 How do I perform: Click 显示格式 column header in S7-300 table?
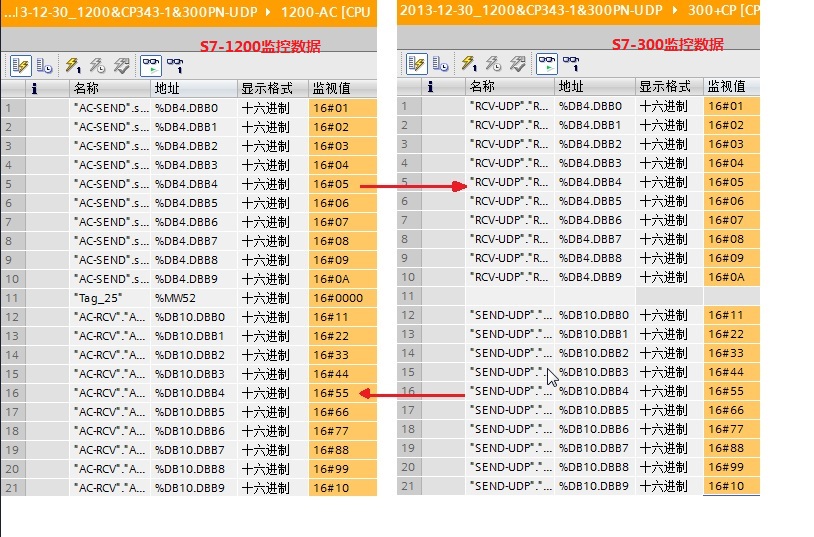(670, 86)
